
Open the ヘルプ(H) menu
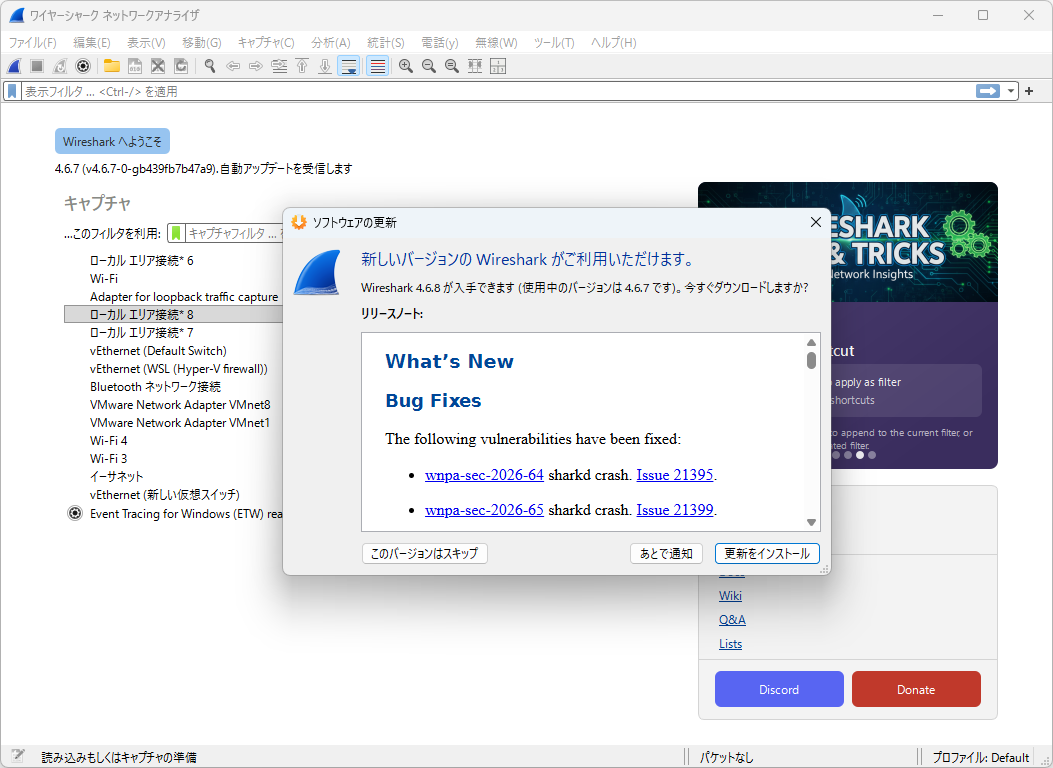[x=613, y=42]
